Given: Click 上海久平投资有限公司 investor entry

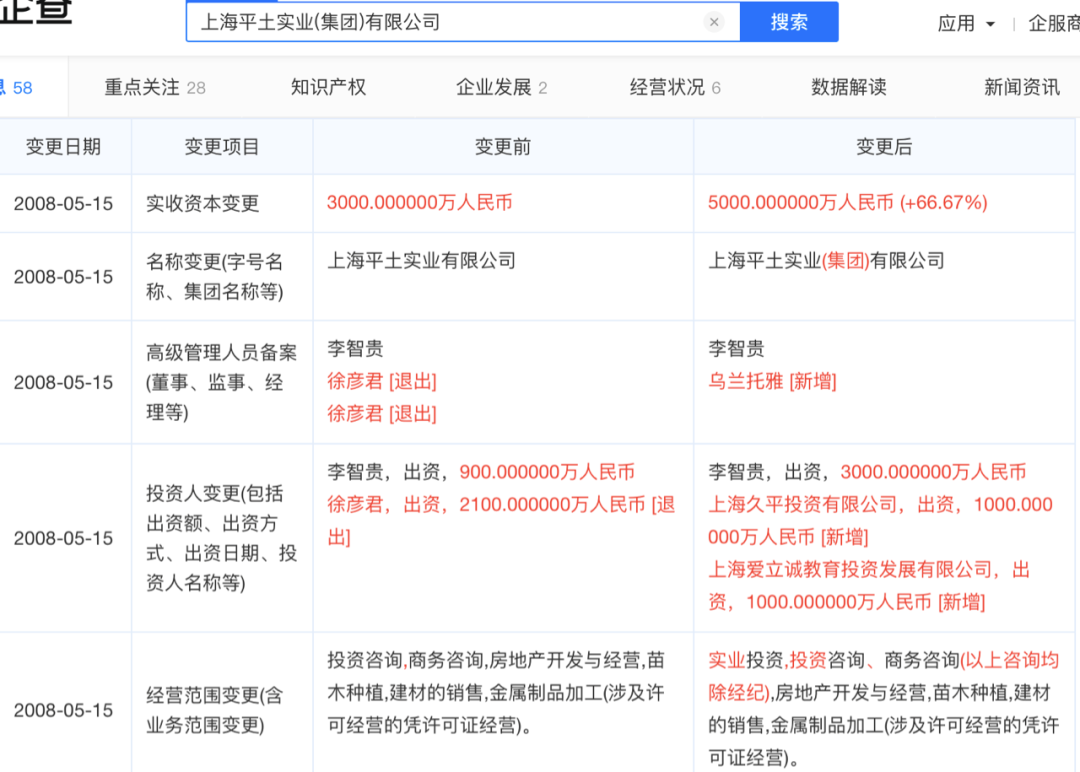Looking at the screenshot, I should click(880, 521).
